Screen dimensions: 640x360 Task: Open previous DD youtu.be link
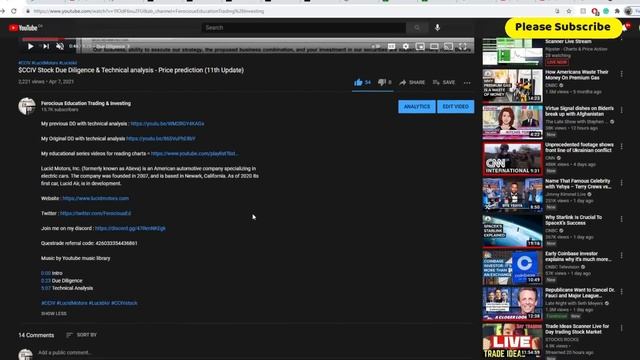tap(167, 124)
